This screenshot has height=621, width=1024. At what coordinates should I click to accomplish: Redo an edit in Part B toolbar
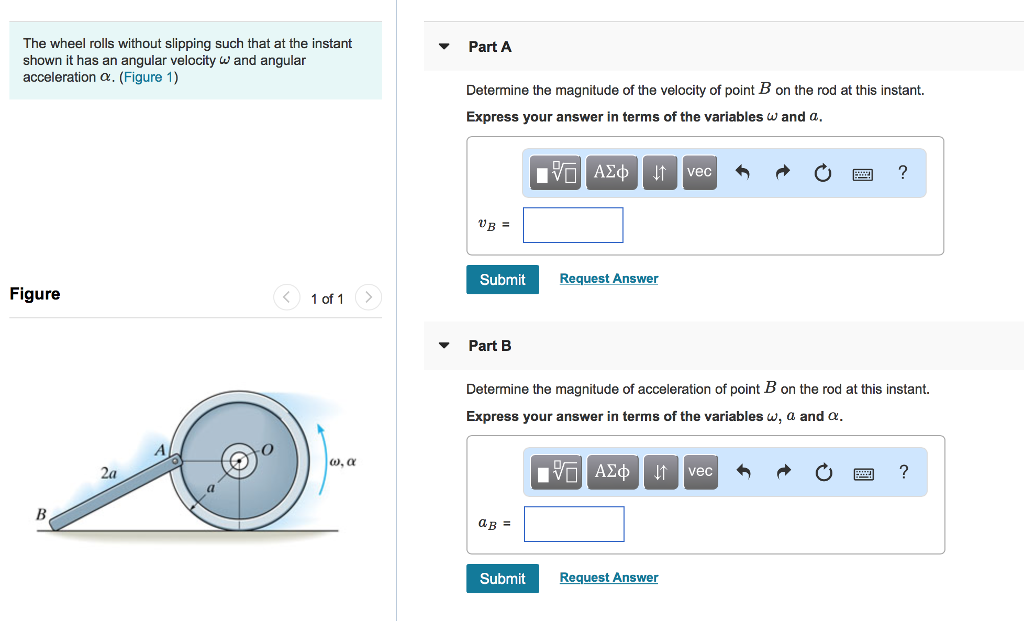[x=783, y=471]
